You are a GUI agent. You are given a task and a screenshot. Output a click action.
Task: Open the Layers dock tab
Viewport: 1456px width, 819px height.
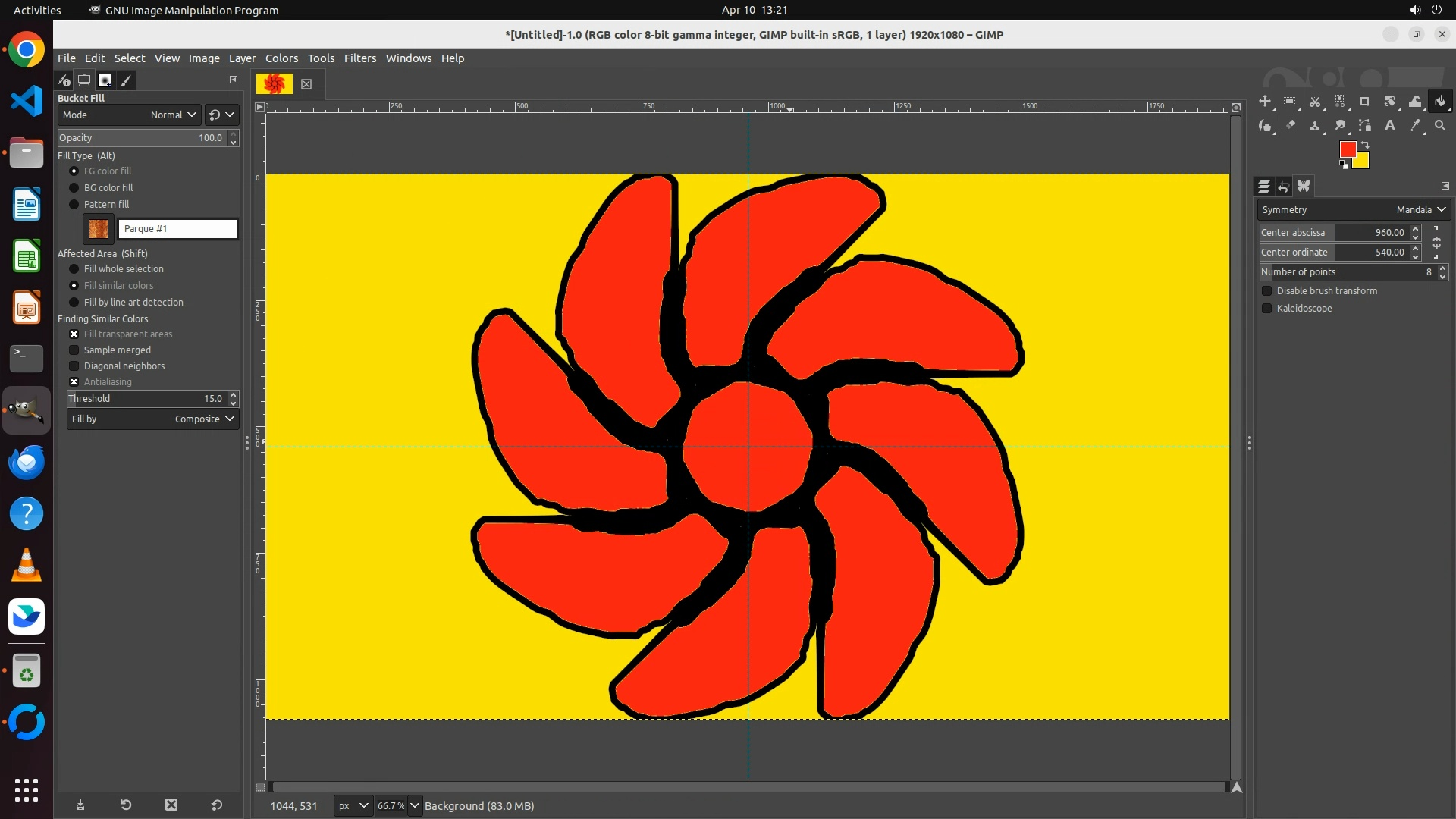coord(1264,187)
